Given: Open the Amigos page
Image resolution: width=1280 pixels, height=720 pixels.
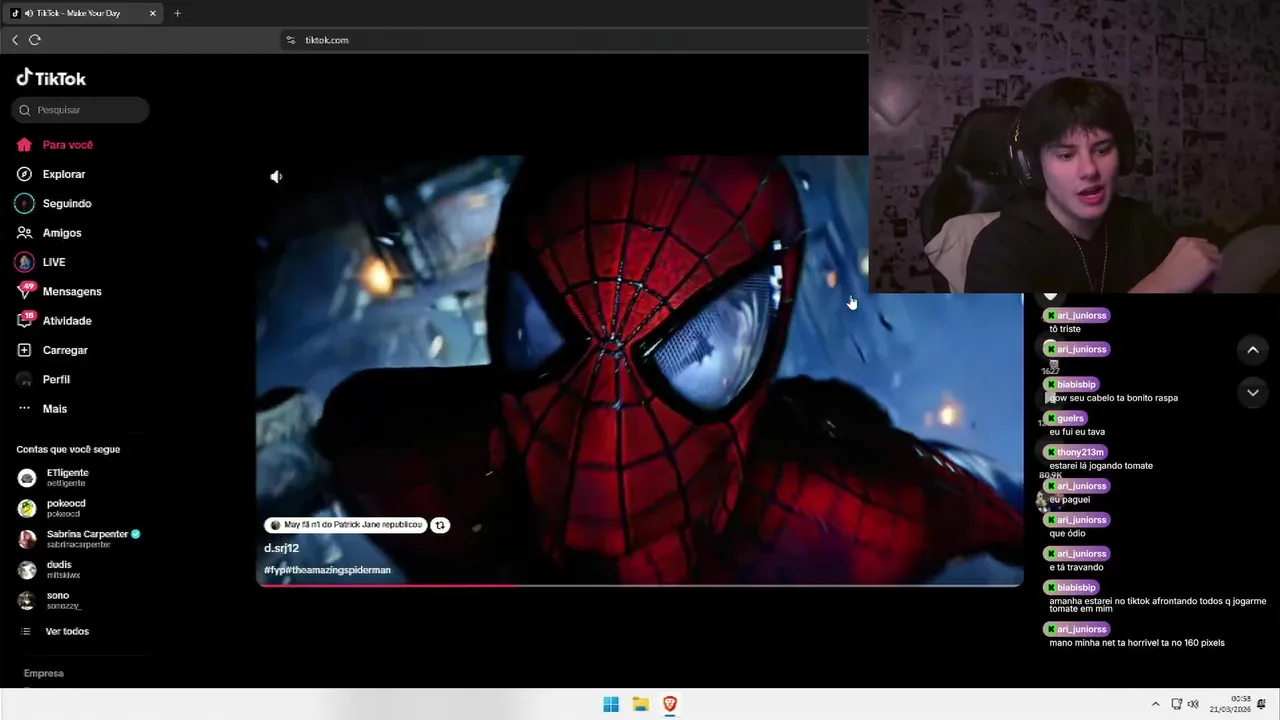Looking at the screenshot, I should pos(62,233).
